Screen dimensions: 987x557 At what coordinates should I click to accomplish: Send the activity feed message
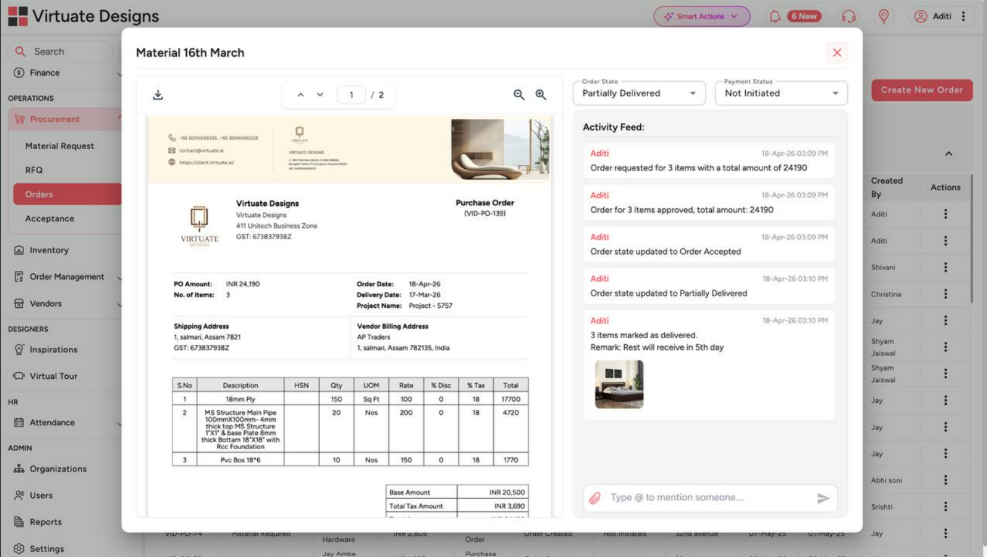pos(823,498)
